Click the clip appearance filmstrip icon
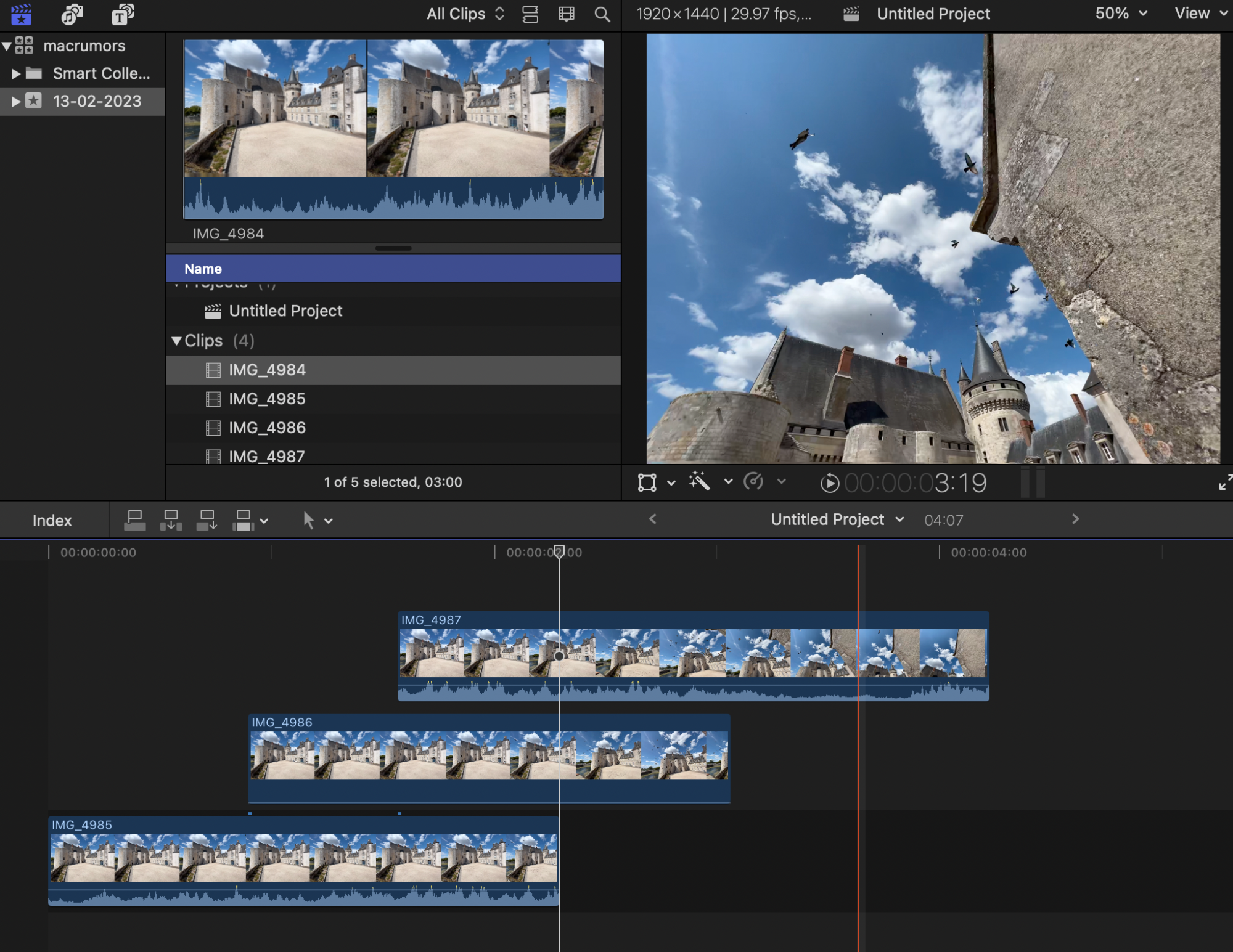1233x952 pixels. 566,14
